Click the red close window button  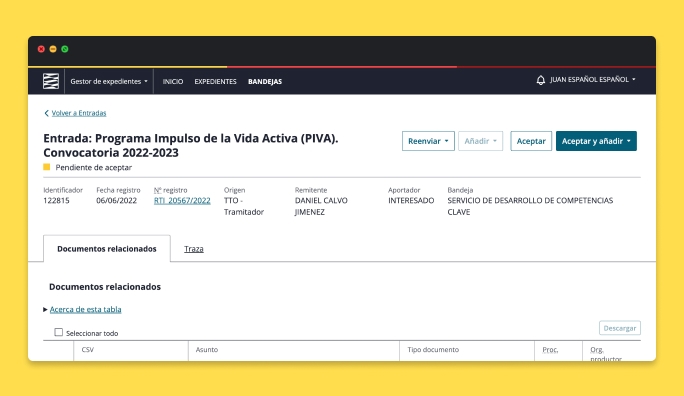click(x=41, y=49)
